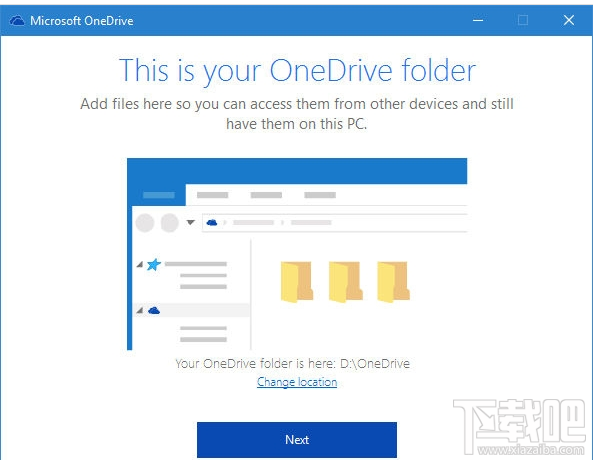This screenshot has height=460, width=593.
Task: Click the File Explorer illustration image
Action: (x=297, y=254)
